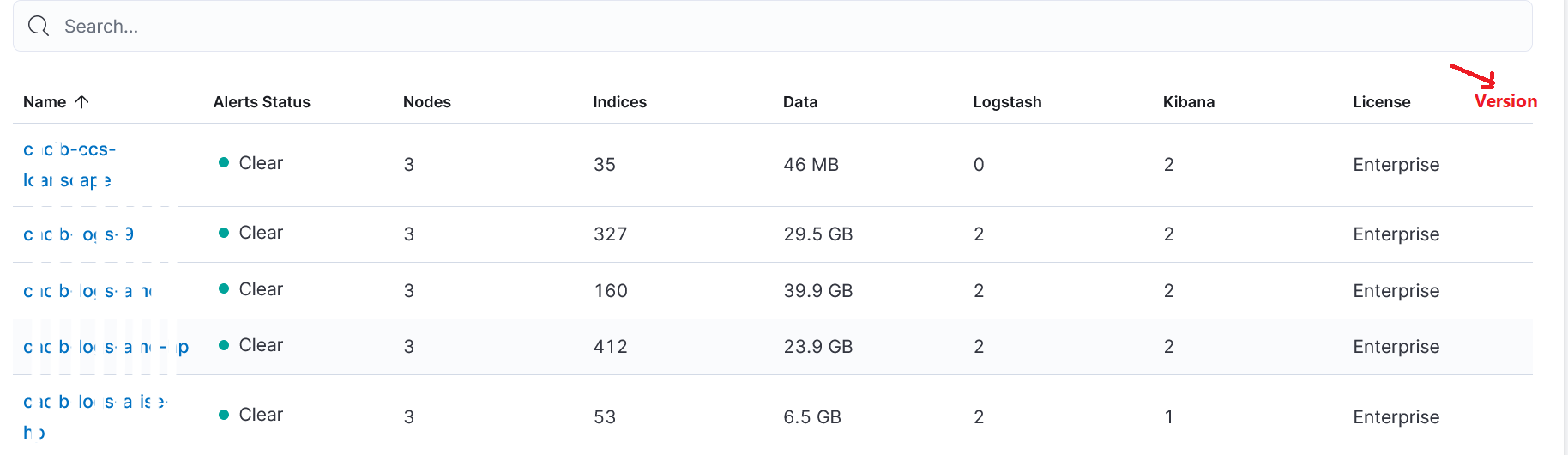Click the magnifier icon in the search bar

click(x=39, y=27)
